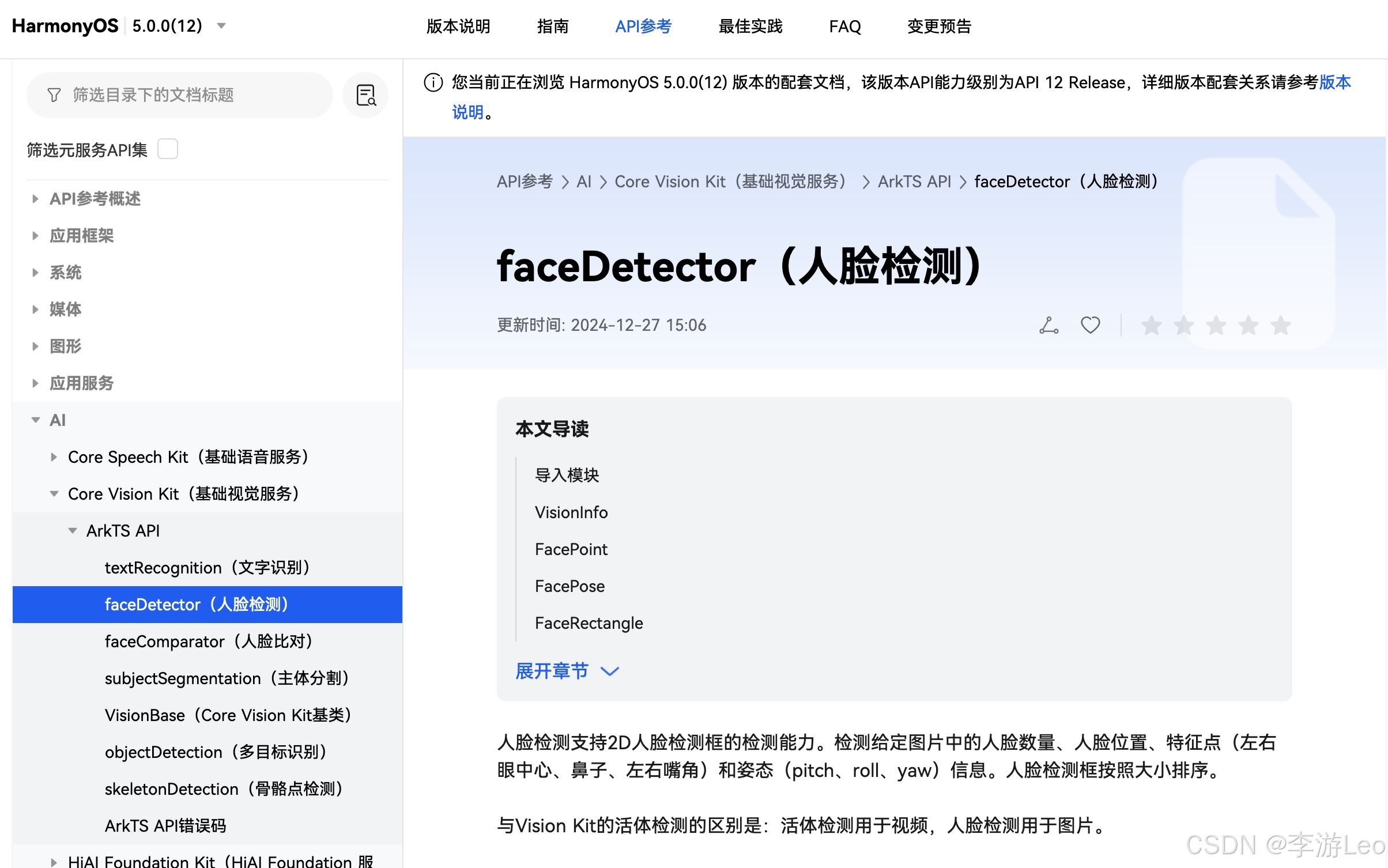
Task: Rate the page by clicking the fifth star
Action: click(1281, 326)
